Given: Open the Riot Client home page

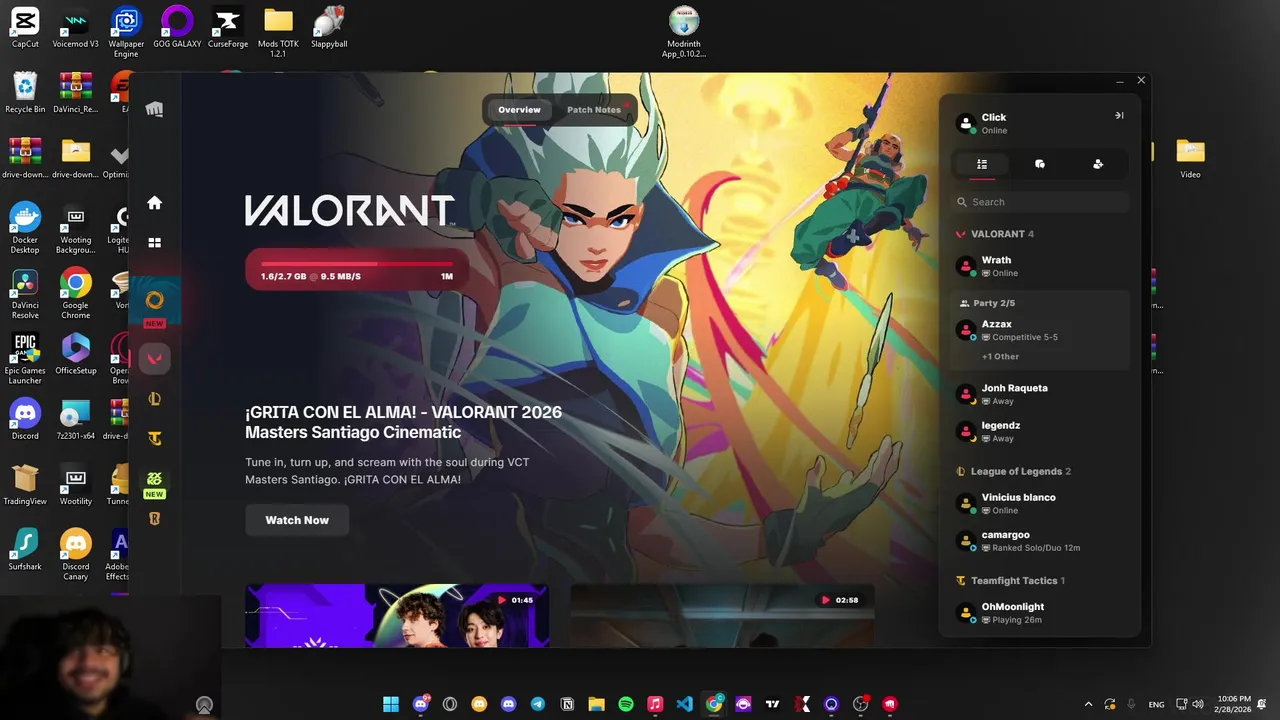Looking at the screenshot, I should [154, 203].
